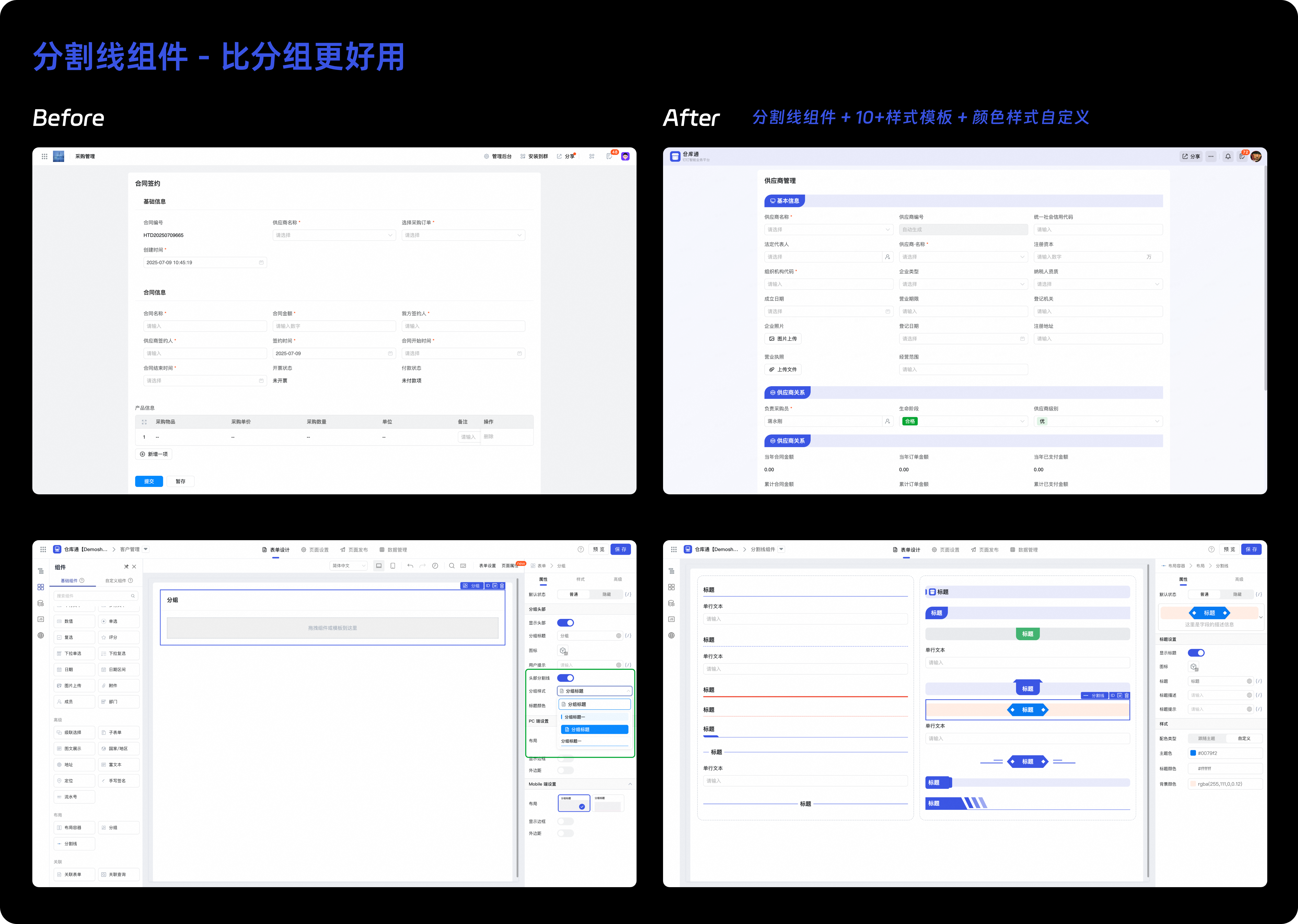1298x924 pixels.
Task: Click the undo arrow in the editor toolbar
Action: (410, 566)
